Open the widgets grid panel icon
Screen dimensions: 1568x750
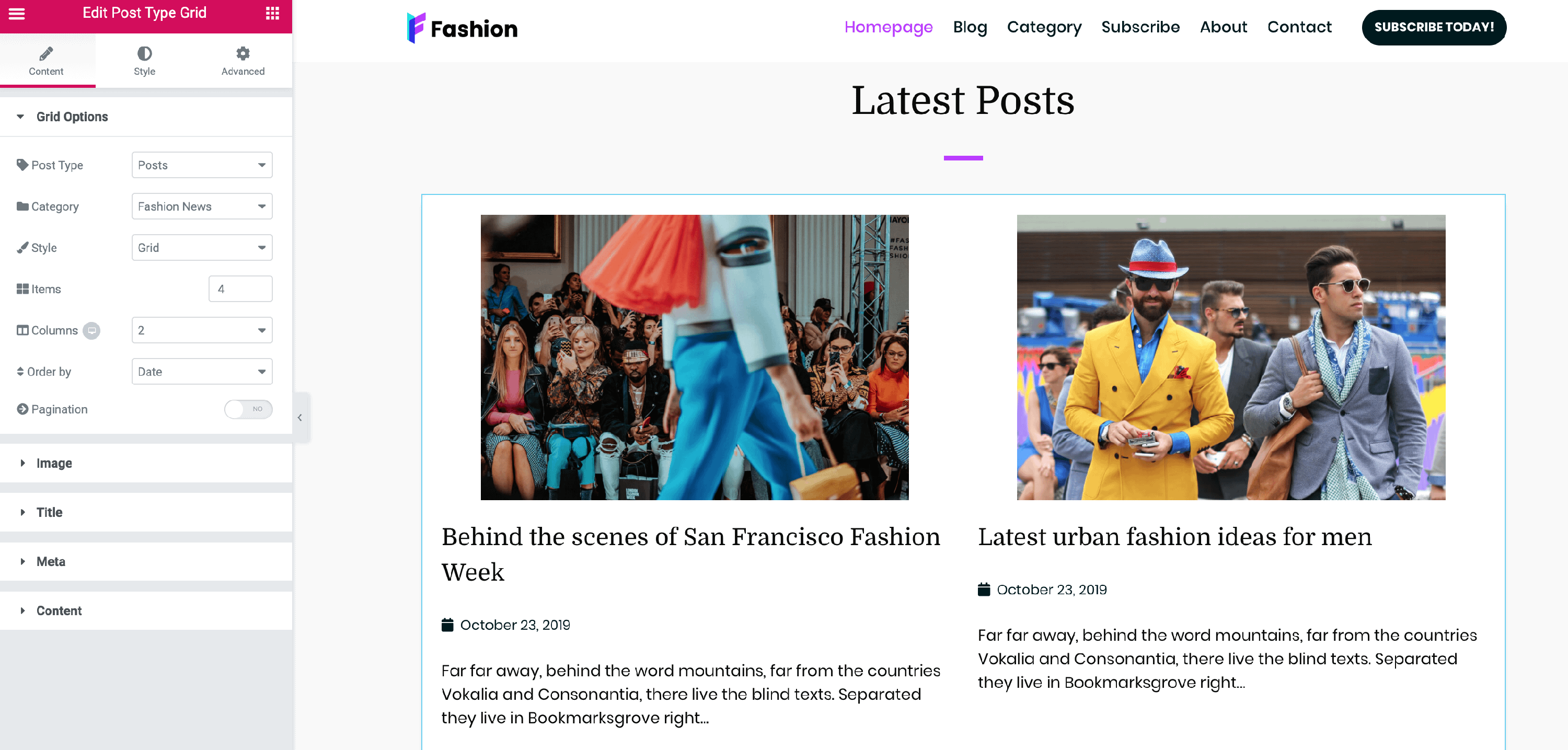point(272,14)
